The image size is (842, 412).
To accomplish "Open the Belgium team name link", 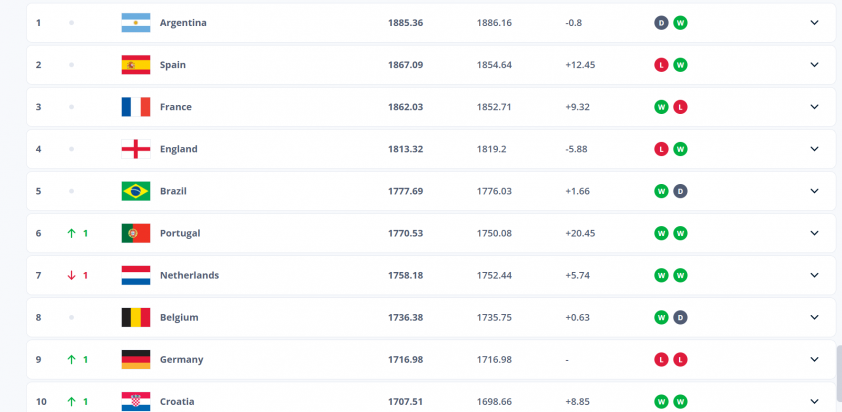I will (x=179, y=317).
